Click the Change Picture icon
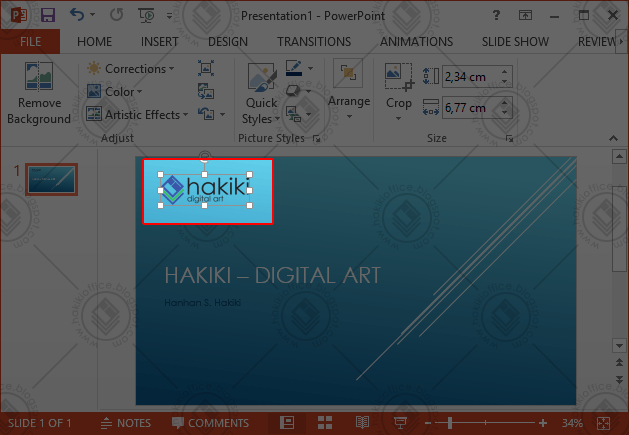 pos(206,91)
